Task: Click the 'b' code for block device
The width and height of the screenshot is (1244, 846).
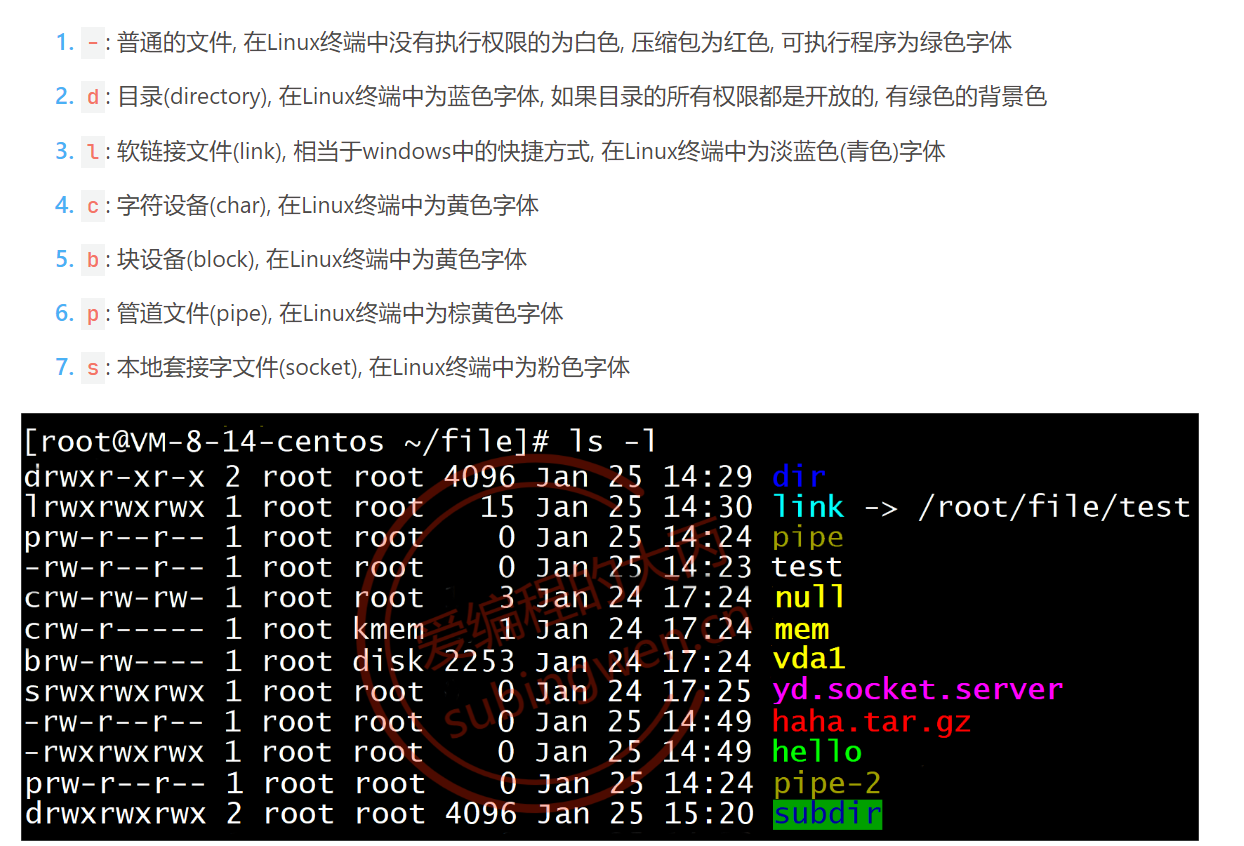Action: (93, 259)
